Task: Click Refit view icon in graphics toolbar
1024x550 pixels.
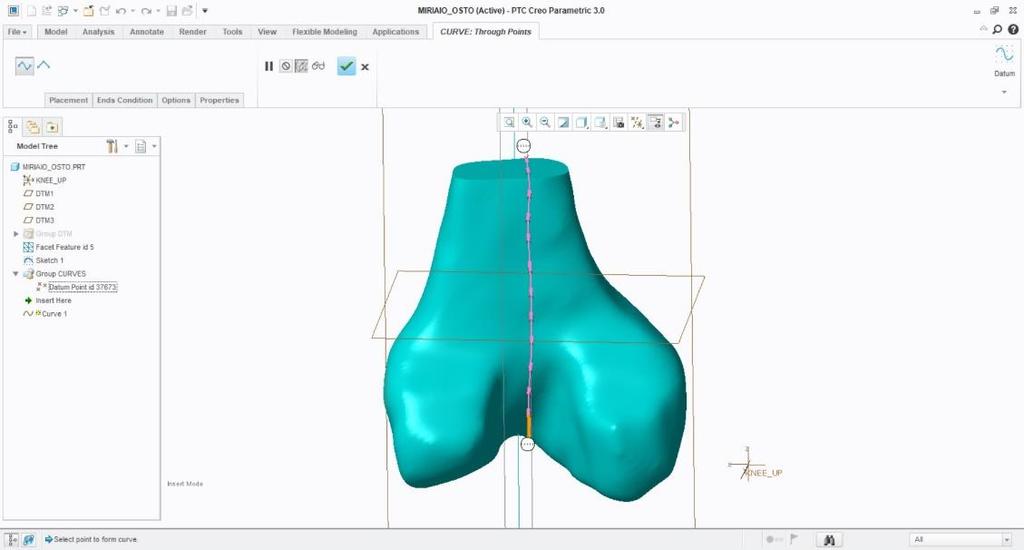Action: tap(508, 122)
